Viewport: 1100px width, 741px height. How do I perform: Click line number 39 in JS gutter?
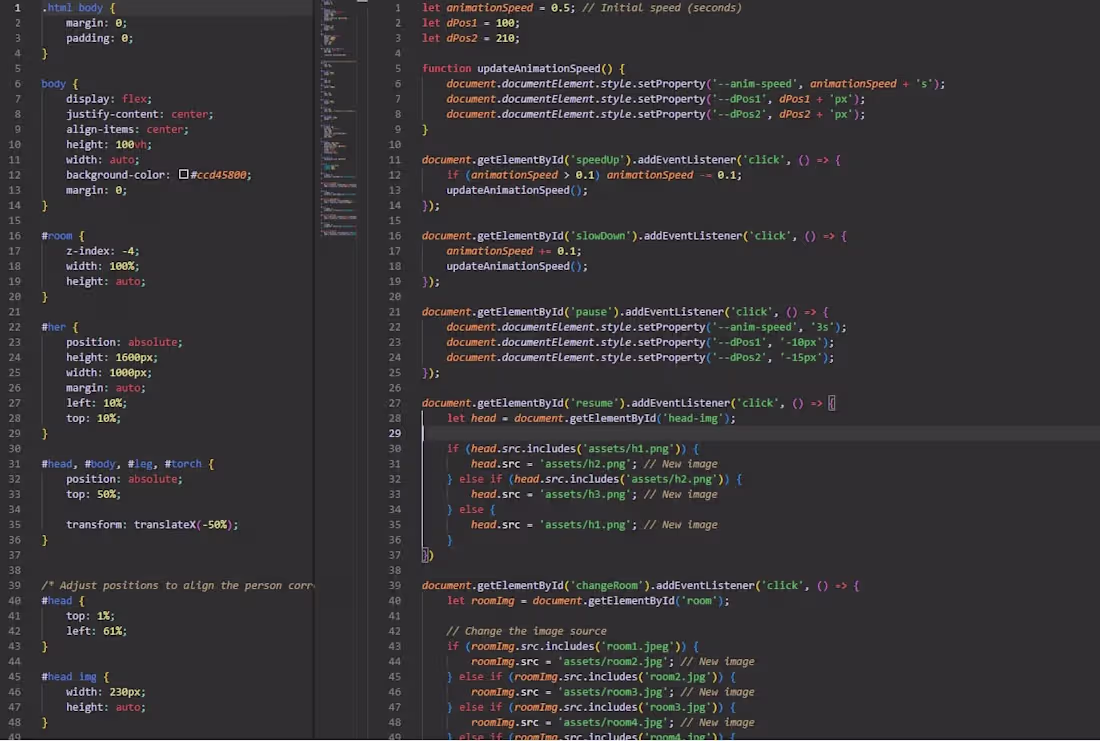click(394, 585)
